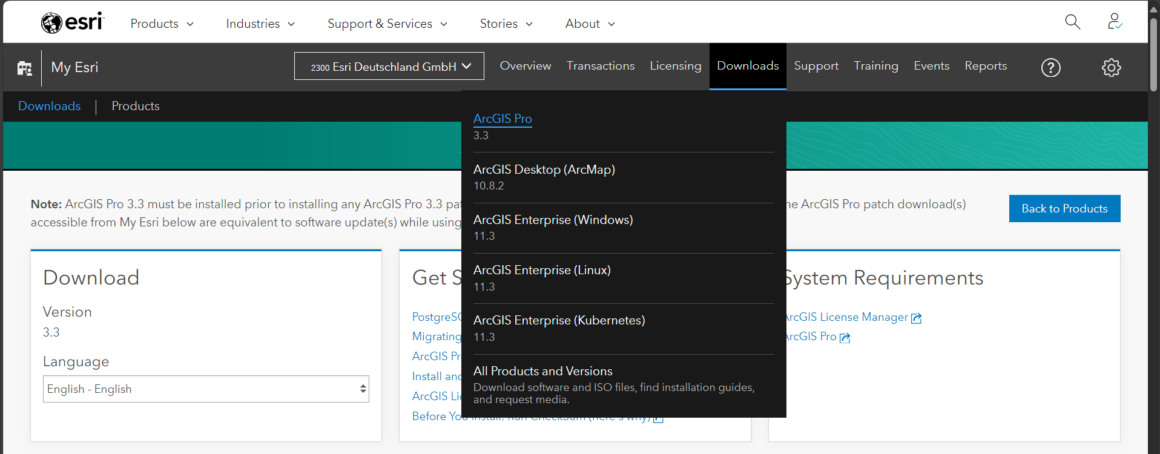This screenshot has height=454, width=1160.
Task: Open the ArcGIS License Manager requirements link
Action: 845,317
